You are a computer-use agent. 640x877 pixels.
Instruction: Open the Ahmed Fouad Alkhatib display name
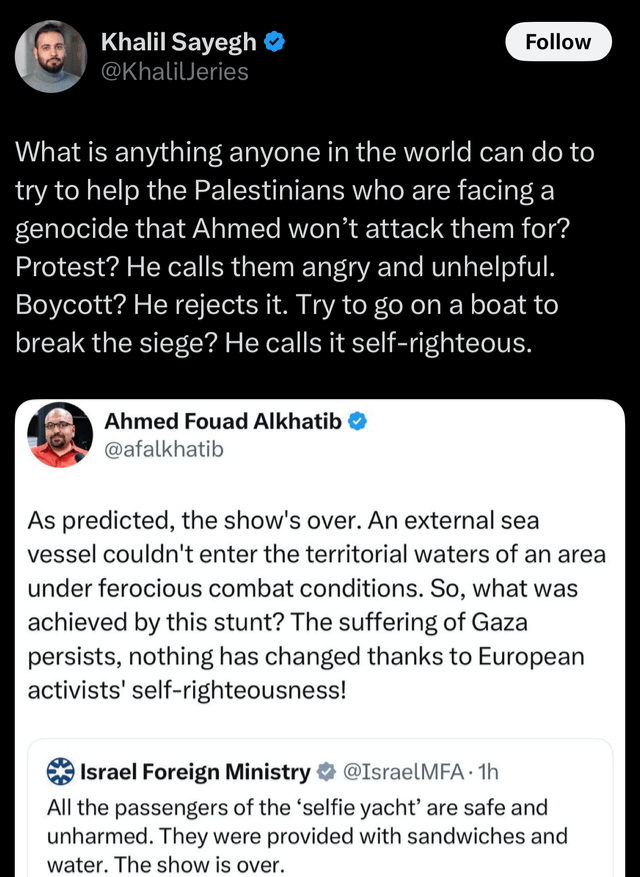tap(222, 421)
